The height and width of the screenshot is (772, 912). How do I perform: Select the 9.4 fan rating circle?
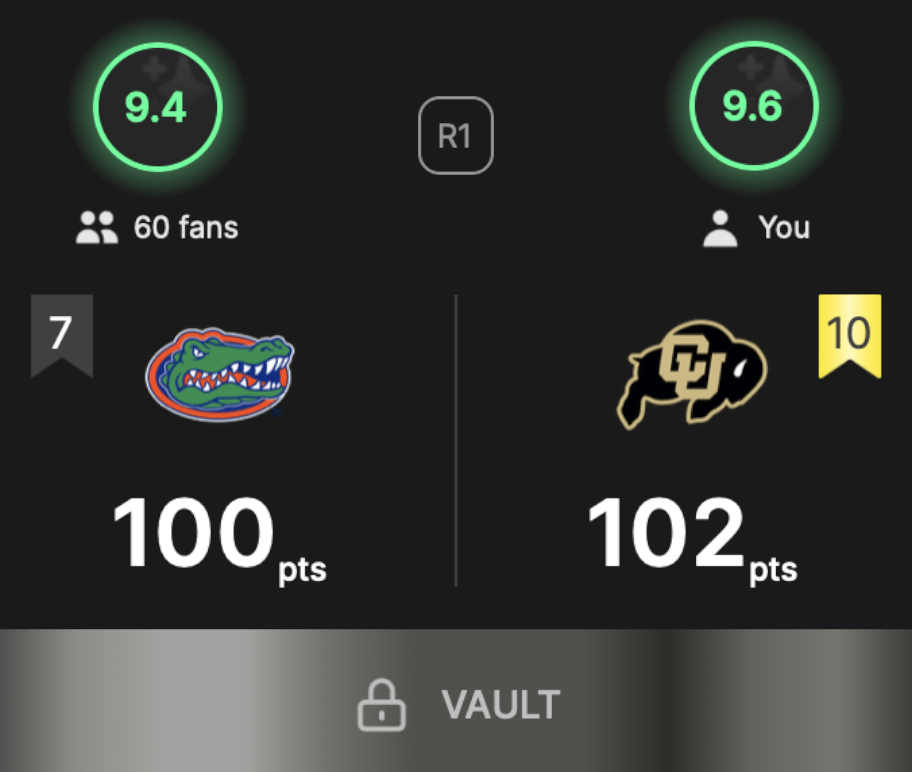coord(158,107)
